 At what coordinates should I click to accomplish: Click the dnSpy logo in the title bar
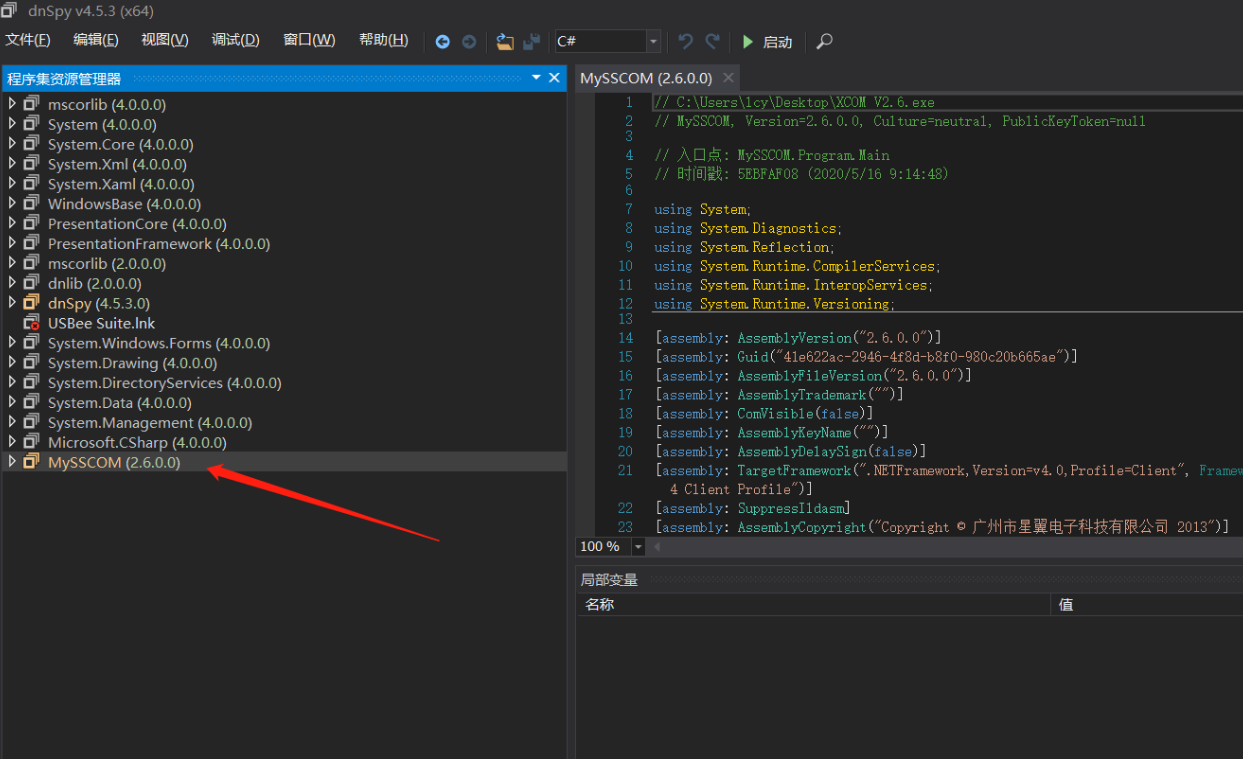tap(12, 9)
